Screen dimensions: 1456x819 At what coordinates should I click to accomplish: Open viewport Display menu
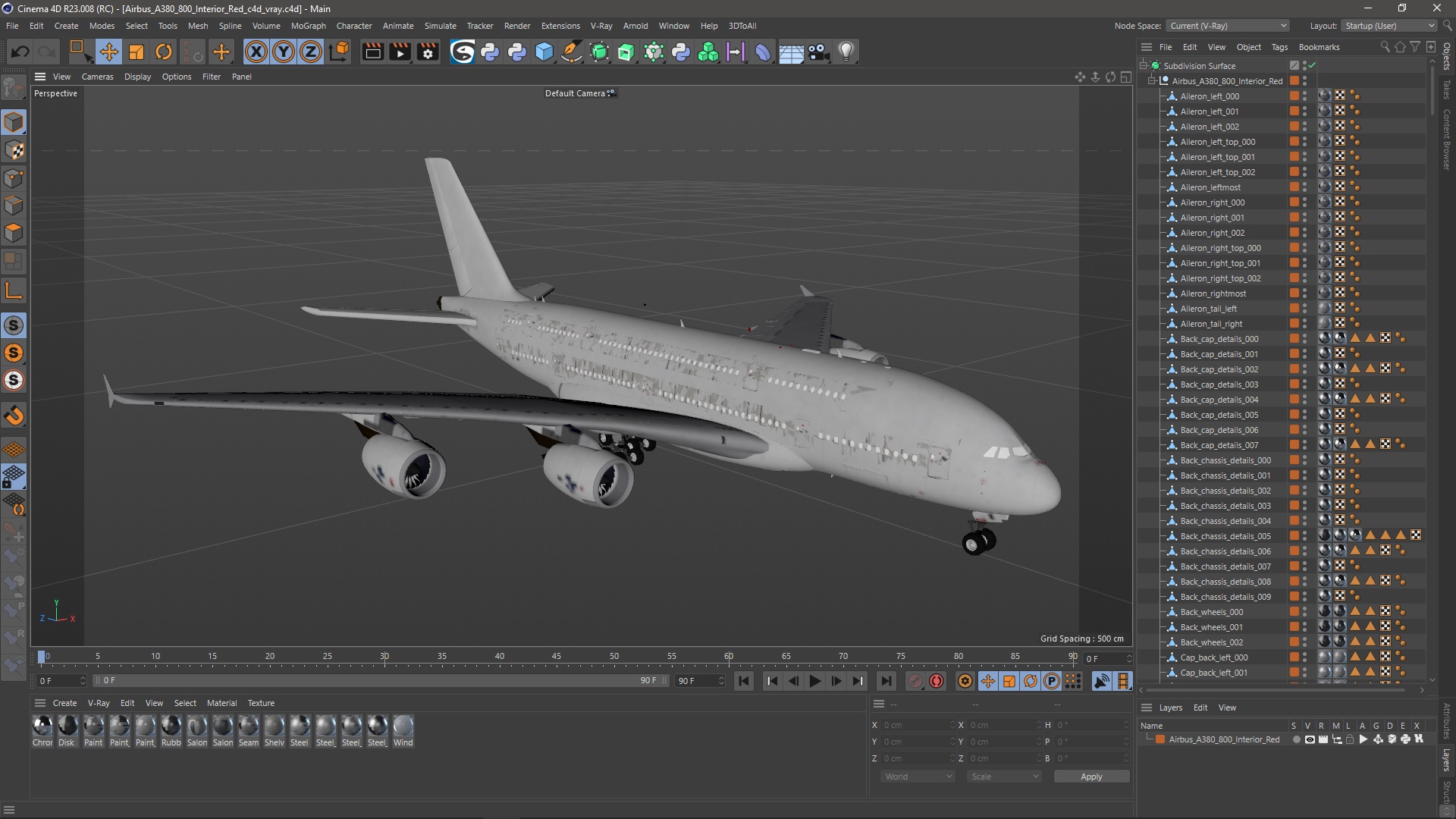coord(137,77)
